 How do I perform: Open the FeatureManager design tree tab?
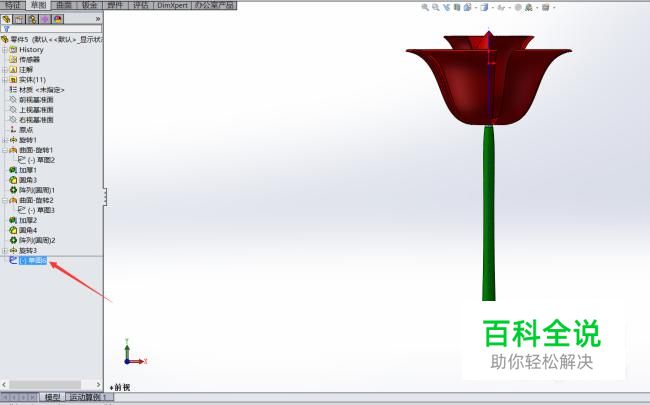click(6, 19)
